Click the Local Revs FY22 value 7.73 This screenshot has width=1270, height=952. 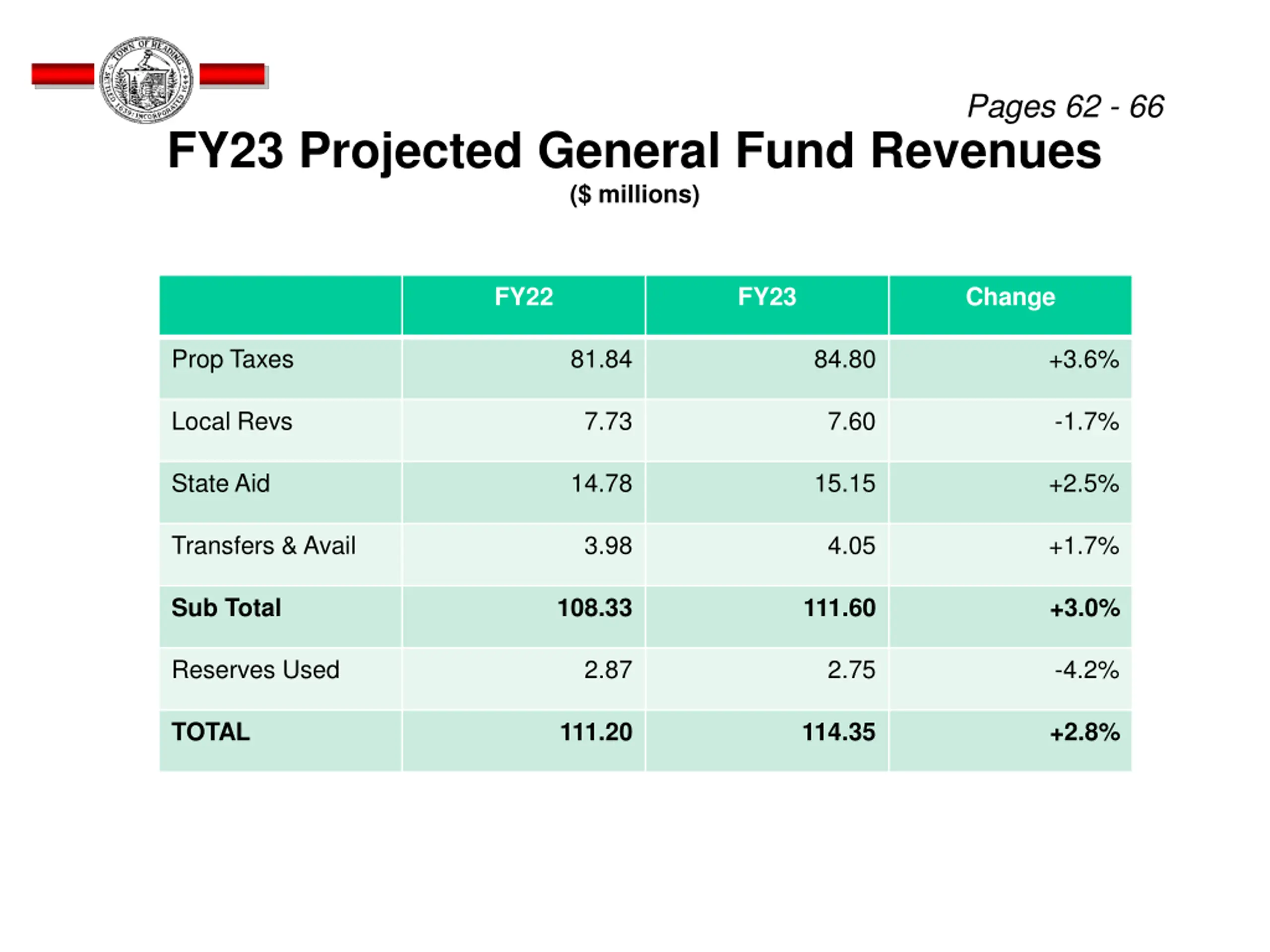click(608, 422)
